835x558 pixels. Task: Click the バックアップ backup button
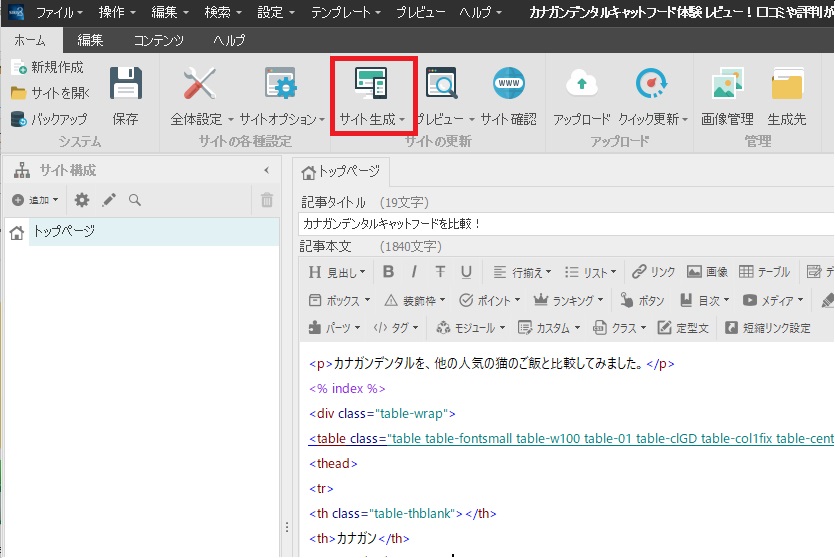(x=49, y=119)
